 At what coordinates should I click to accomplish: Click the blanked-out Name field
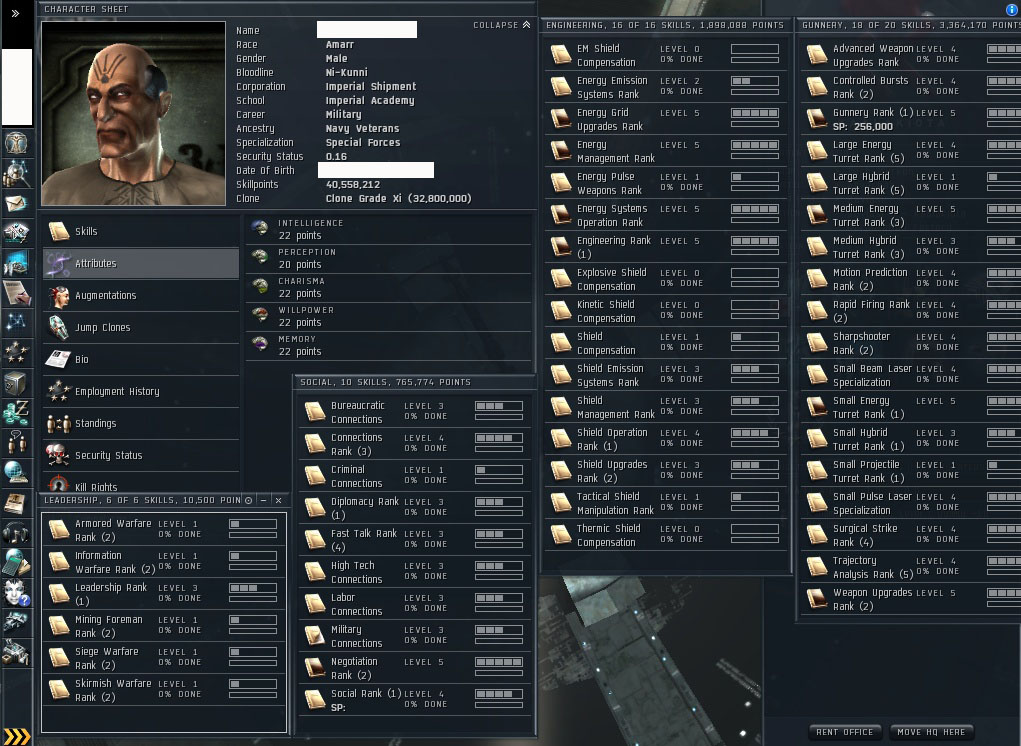click(x=367, y=29)
